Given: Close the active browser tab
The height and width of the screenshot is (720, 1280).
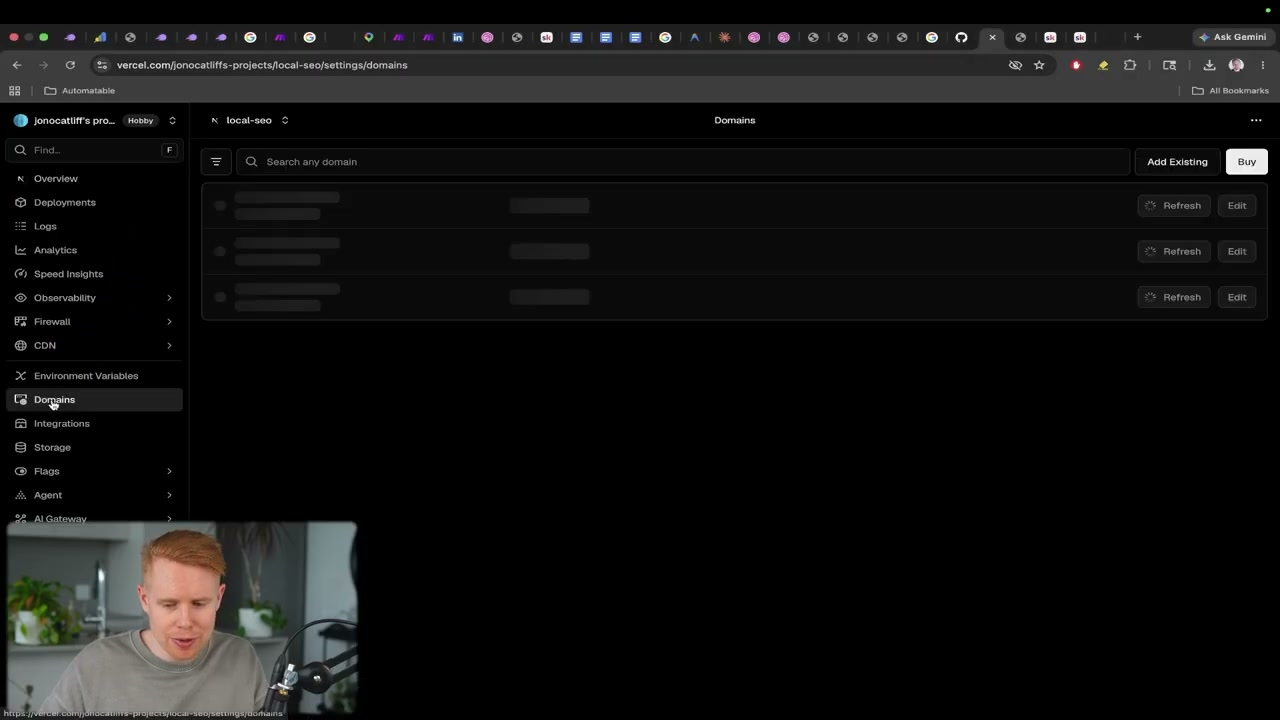Looking at the screenshot, I should coord(992,37).
